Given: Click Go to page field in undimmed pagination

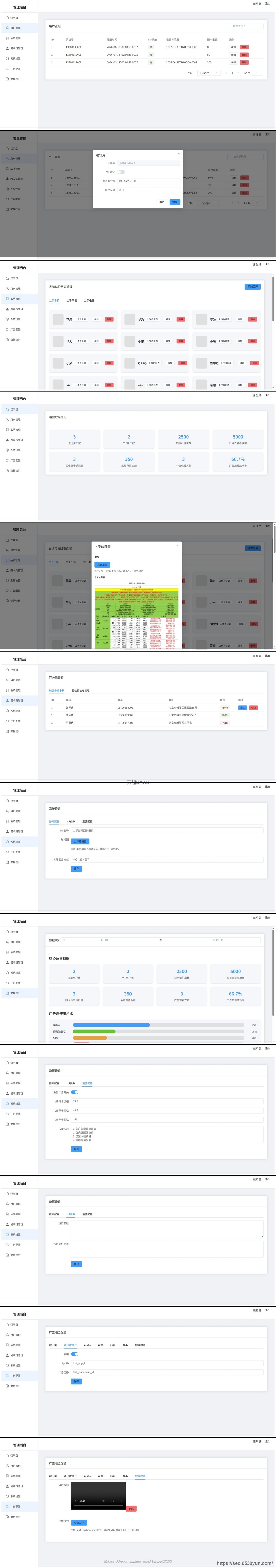Looking at the screenshot, I should coord(257,73).
